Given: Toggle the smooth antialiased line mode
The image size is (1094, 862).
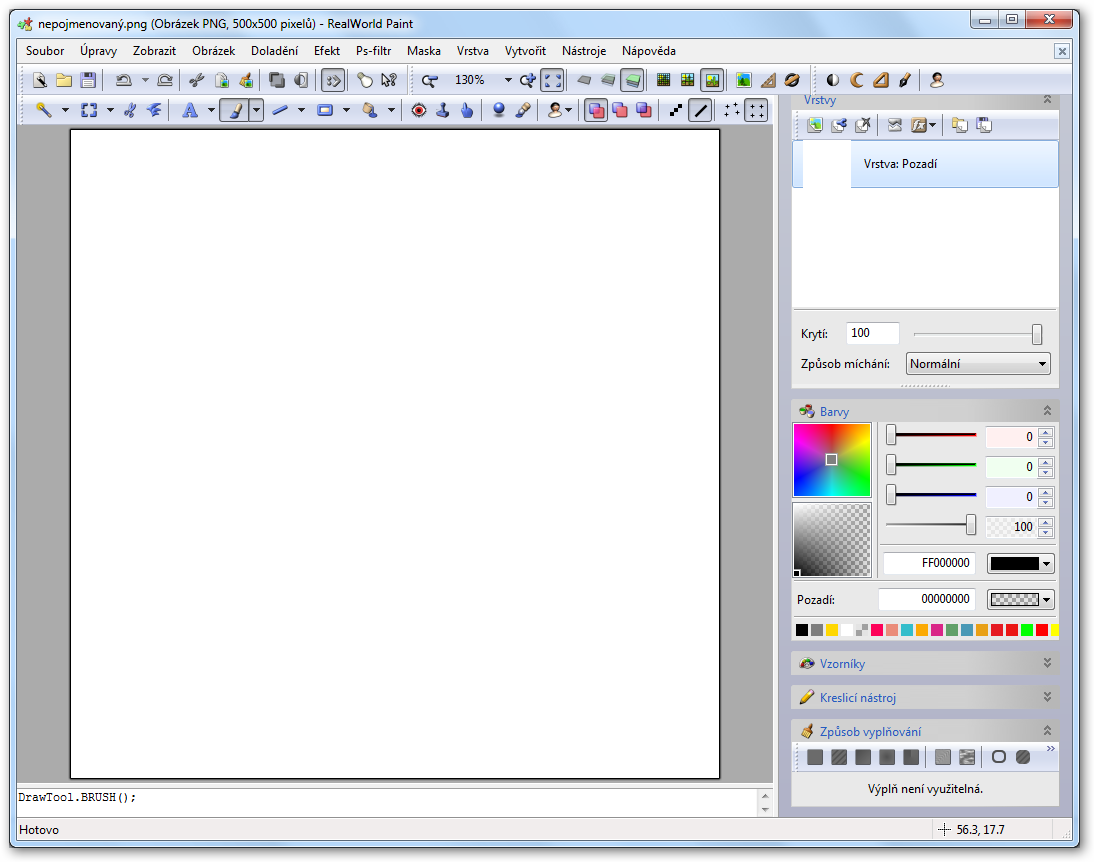Looking at the screenshot, I should (700, 110).
